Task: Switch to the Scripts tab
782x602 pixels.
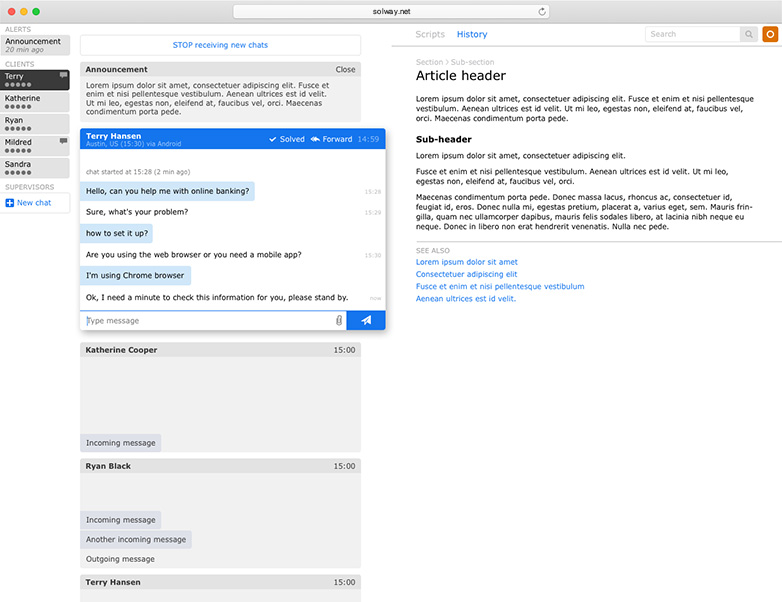Action: tap(430, 34)
